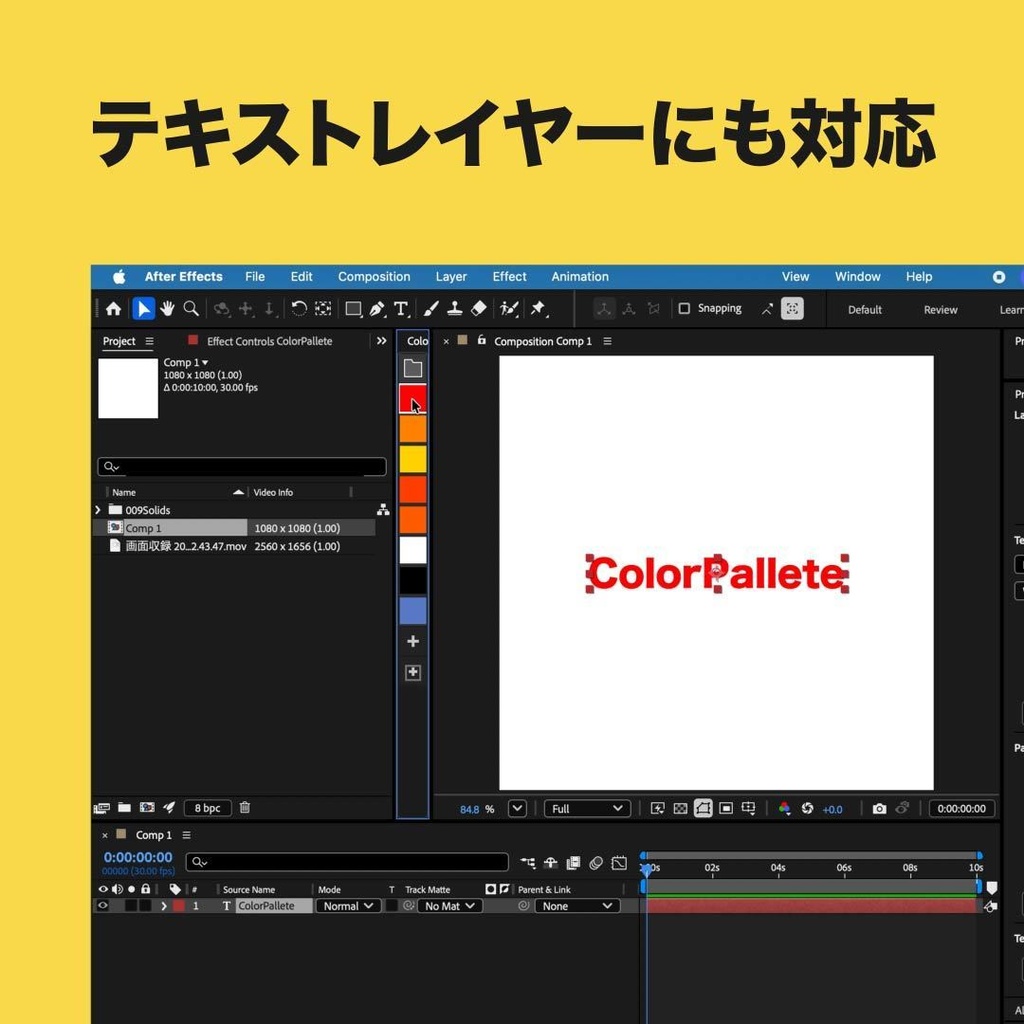This screenshot has height=1024, width=1024.
Task: Select the Selection arrow tool
Action: [143, 308]
